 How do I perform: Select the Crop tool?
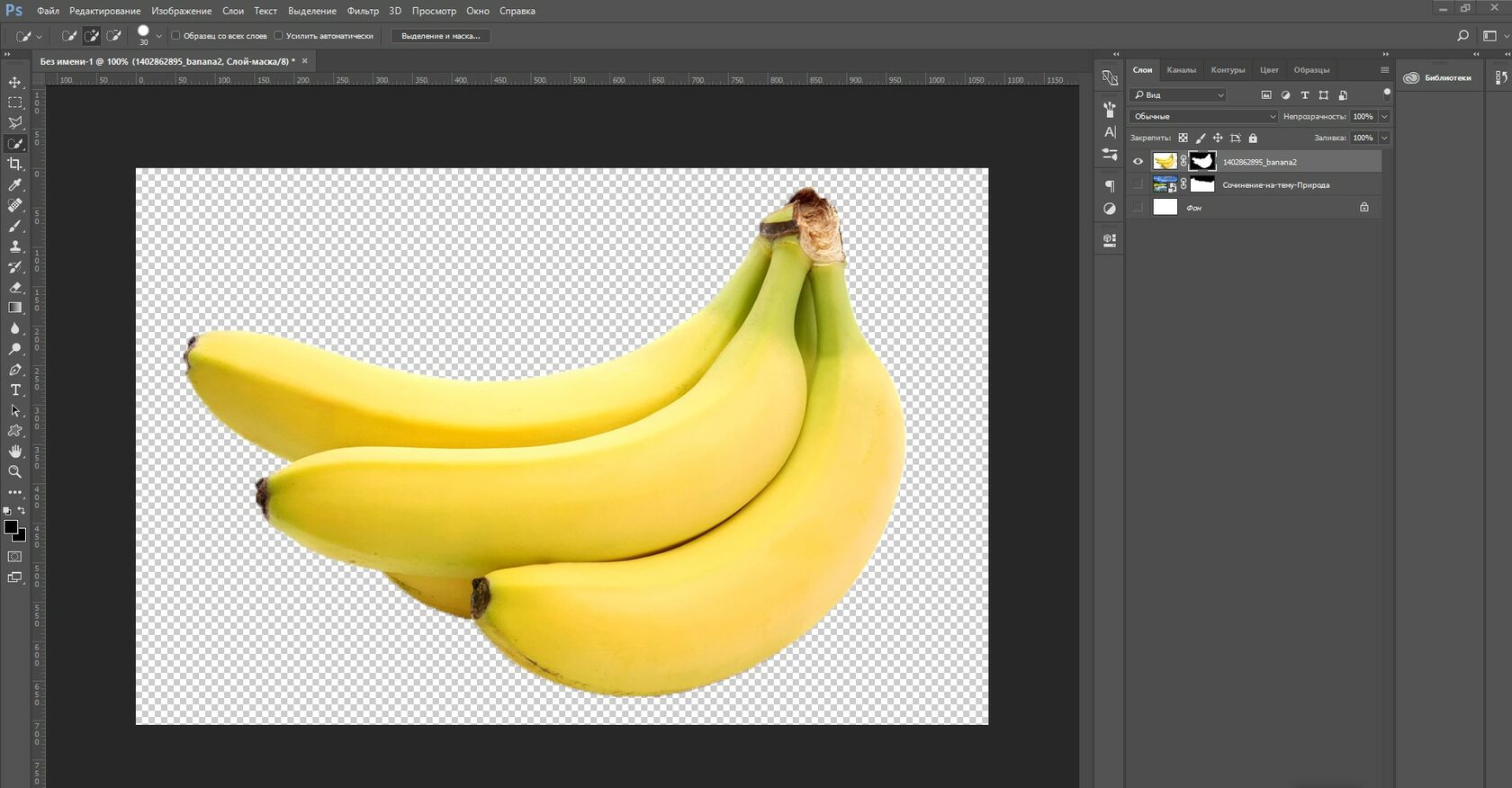point(15,164)
